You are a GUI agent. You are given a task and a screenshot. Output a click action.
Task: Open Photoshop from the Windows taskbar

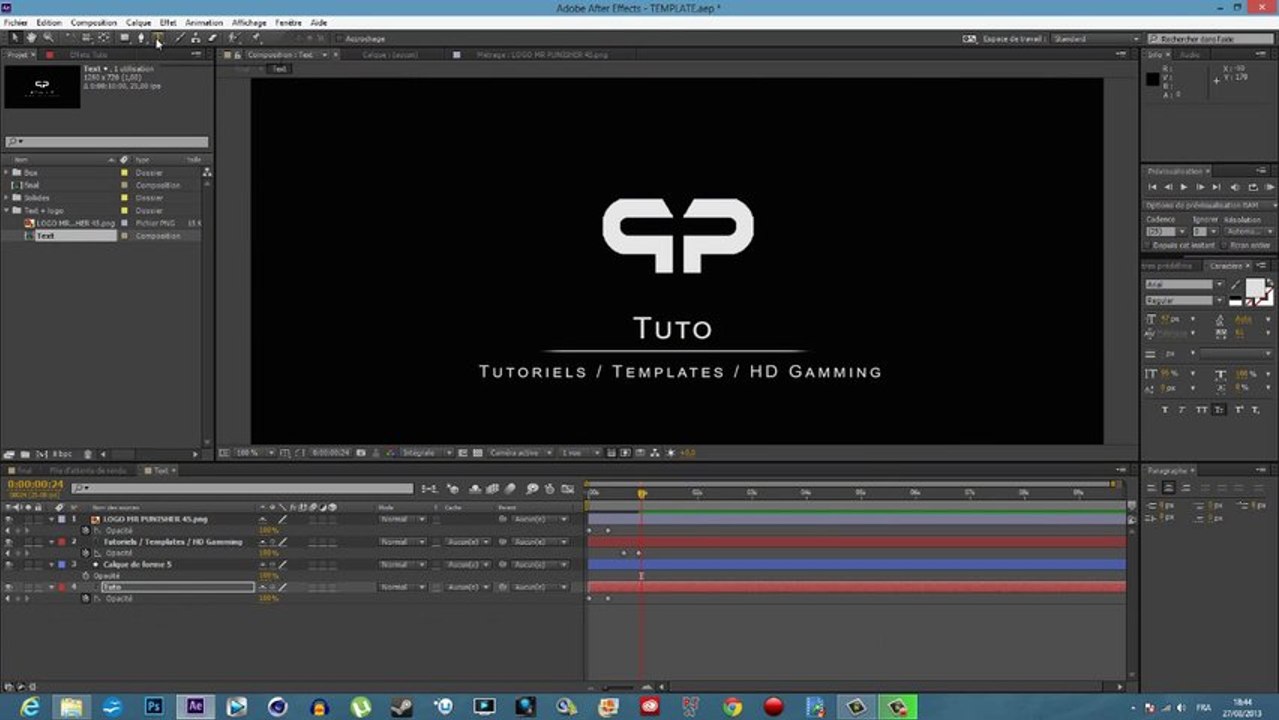click(x=154, y=707)
